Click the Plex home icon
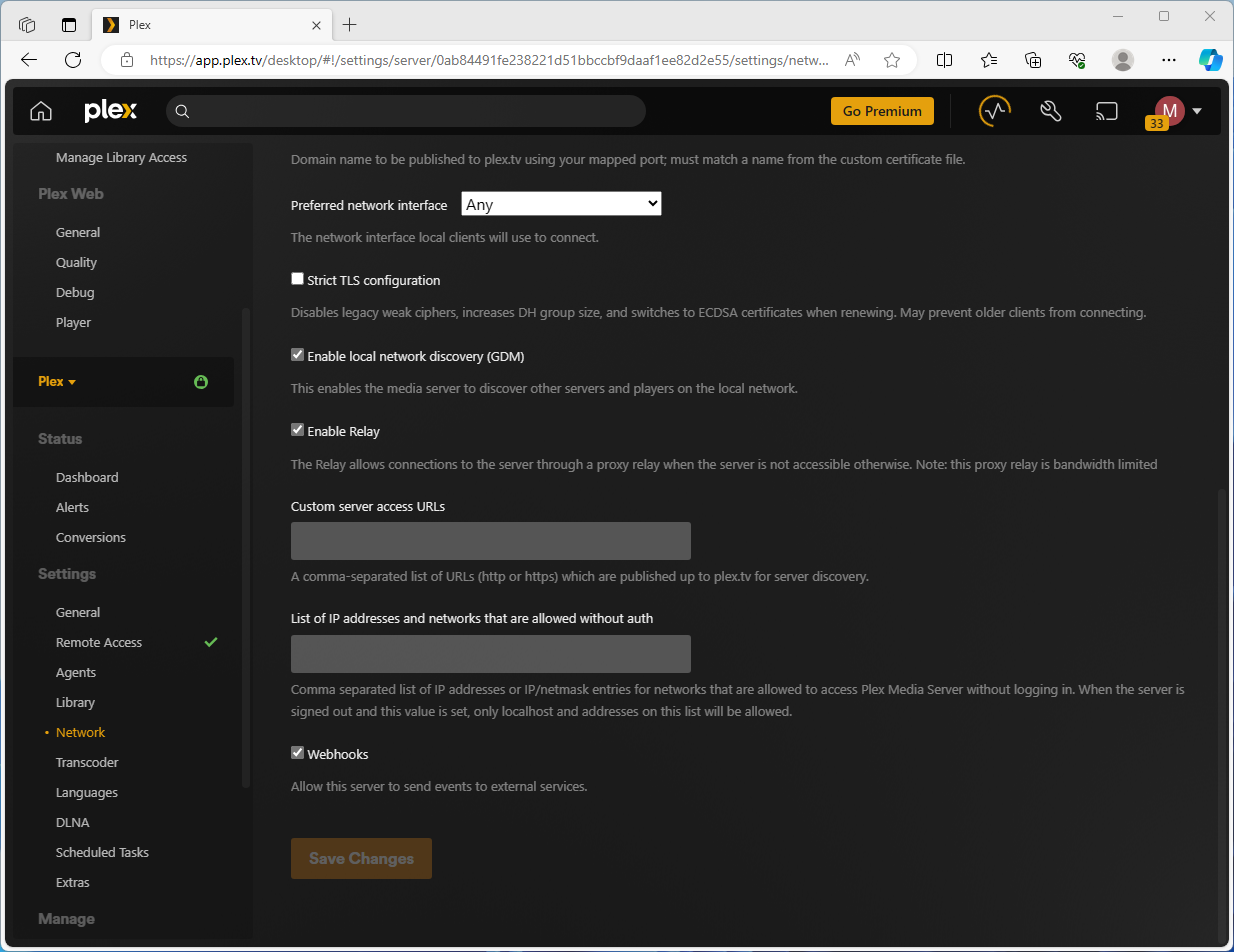 click(x=40, y=111)
